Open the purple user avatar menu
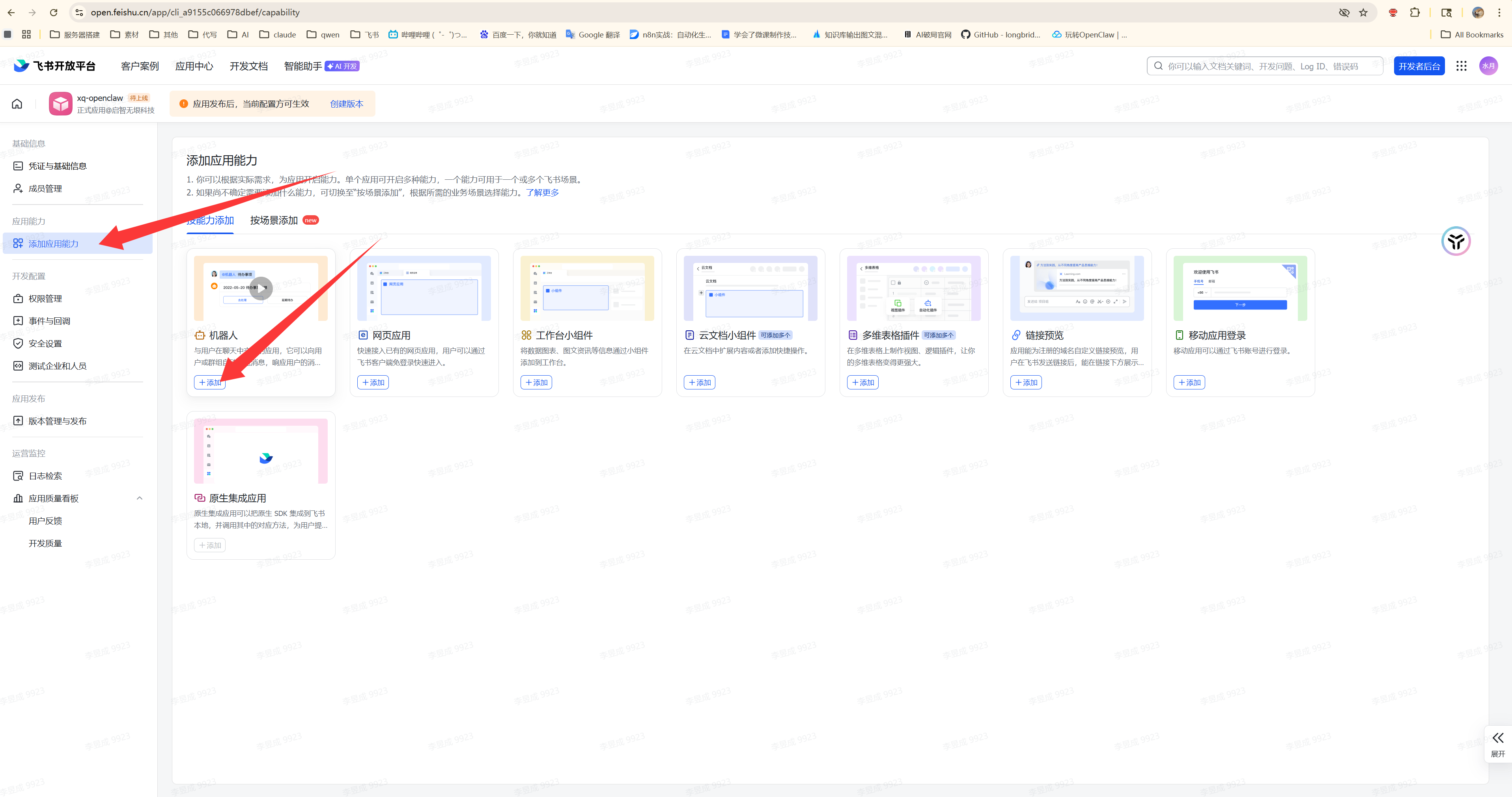The height and width of the screenshot is (797, 1512). 1488,66
